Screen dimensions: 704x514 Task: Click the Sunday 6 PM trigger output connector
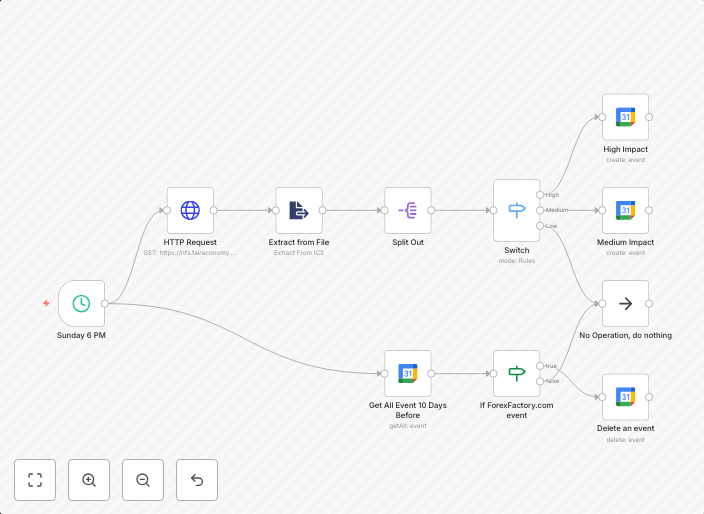(105, 303)
